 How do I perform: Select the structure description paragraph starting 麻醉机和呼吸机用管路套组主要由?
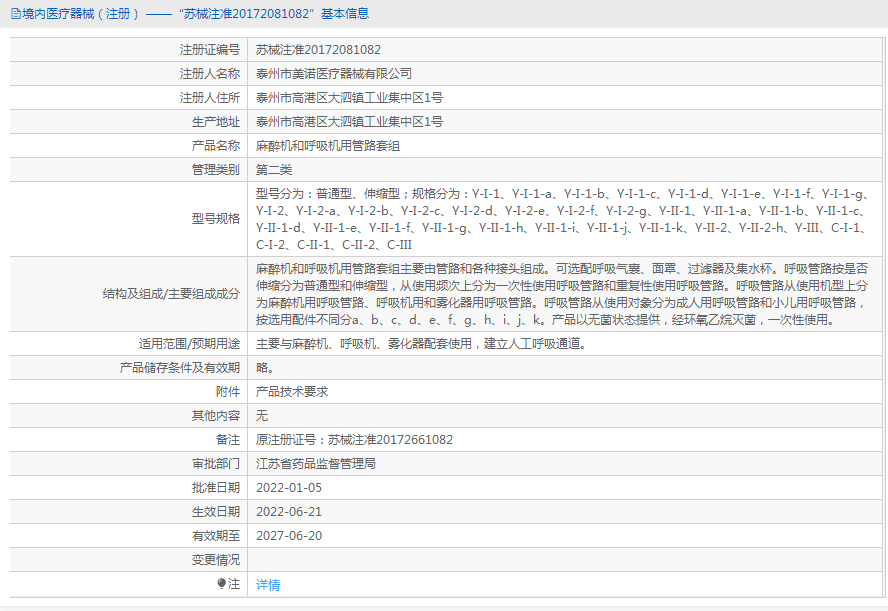(x=562, y=294)
